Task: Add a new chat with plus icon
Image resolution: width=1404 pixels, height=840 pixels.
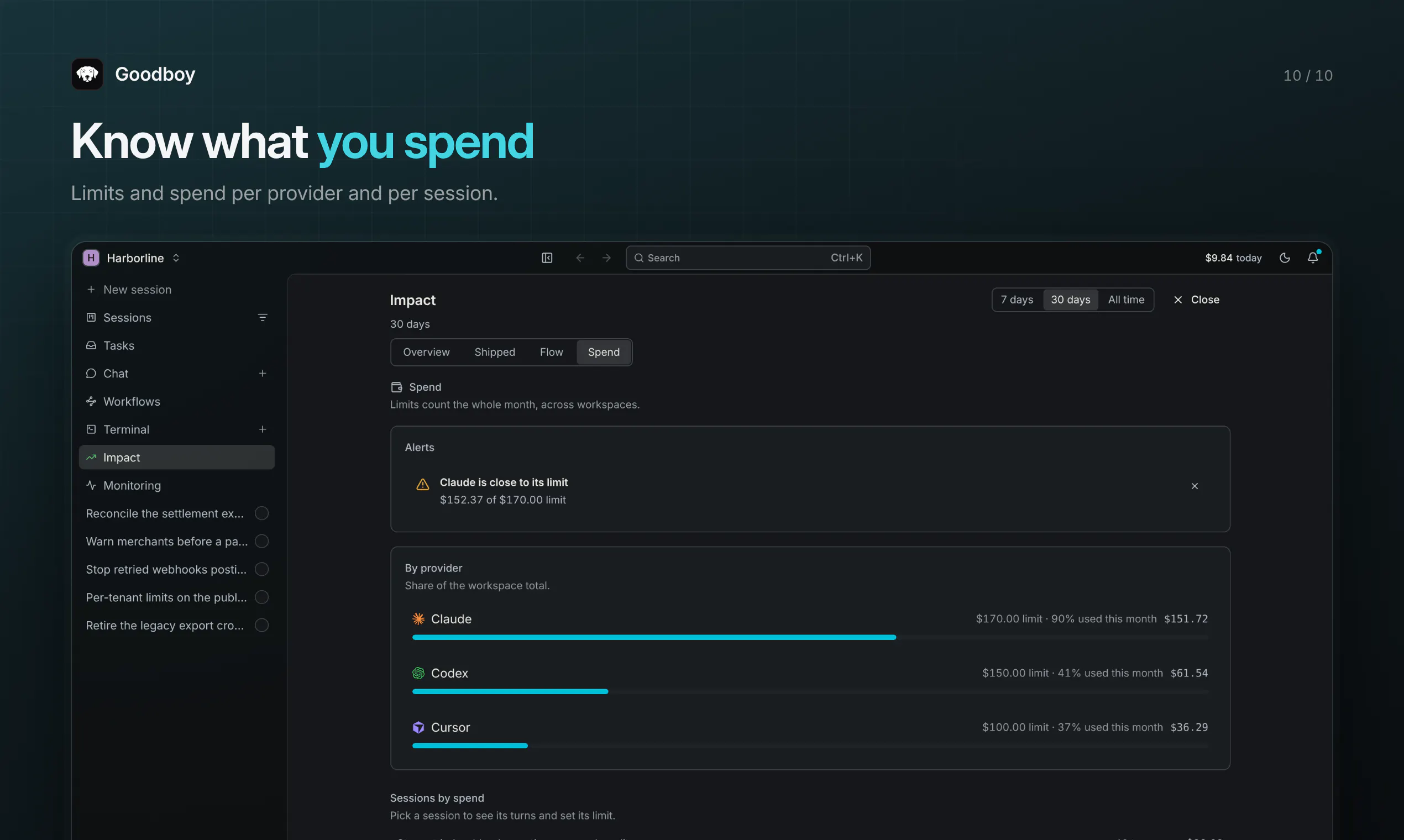Action: click(263, 374)
